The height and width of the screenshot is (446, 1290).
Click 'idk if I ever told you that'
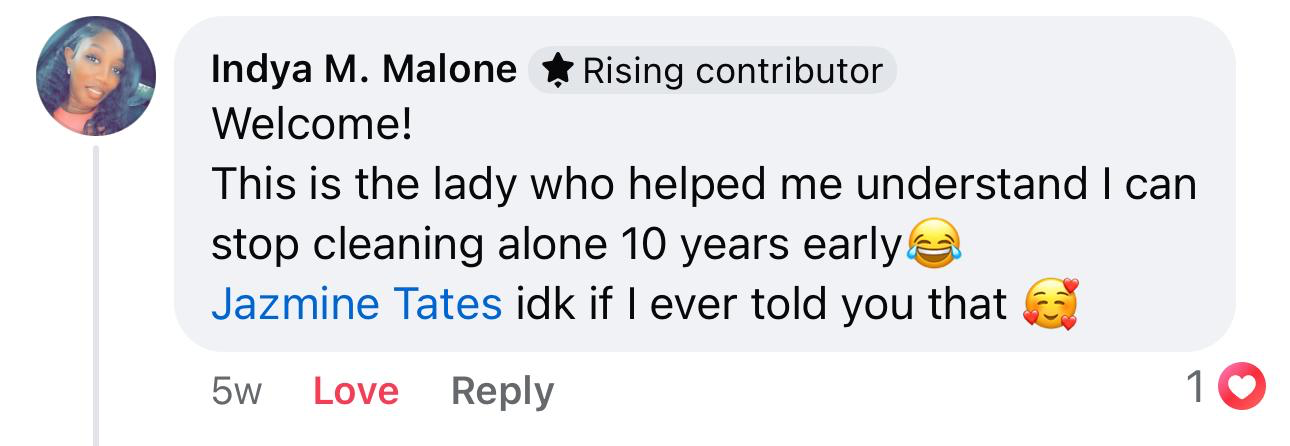point(761,305)
